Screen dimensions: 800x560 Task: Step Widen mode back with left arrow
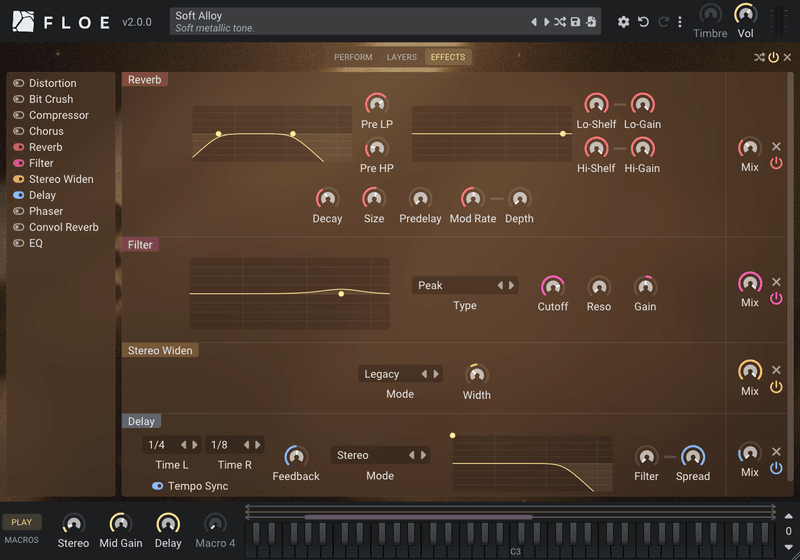[424, 374]
